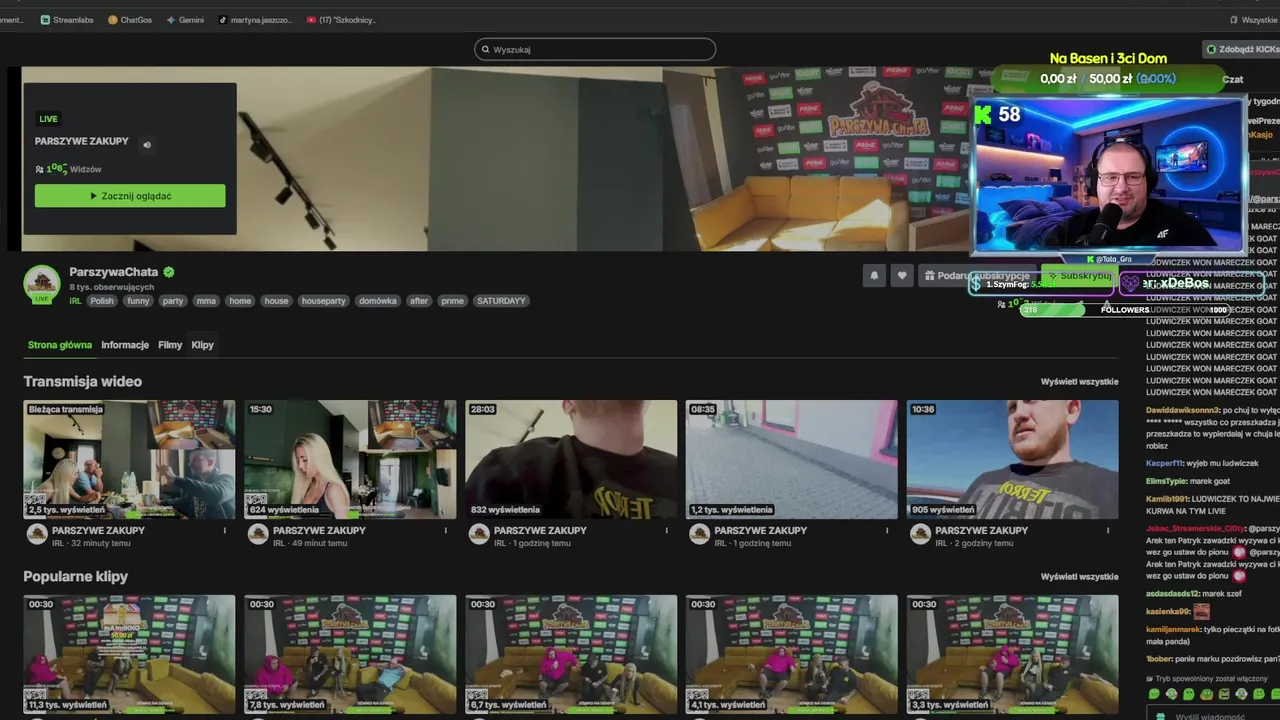Select the prime tag
Image resolution: width=1280 pixels, height=720 pixels.
(x=452, y=301)
